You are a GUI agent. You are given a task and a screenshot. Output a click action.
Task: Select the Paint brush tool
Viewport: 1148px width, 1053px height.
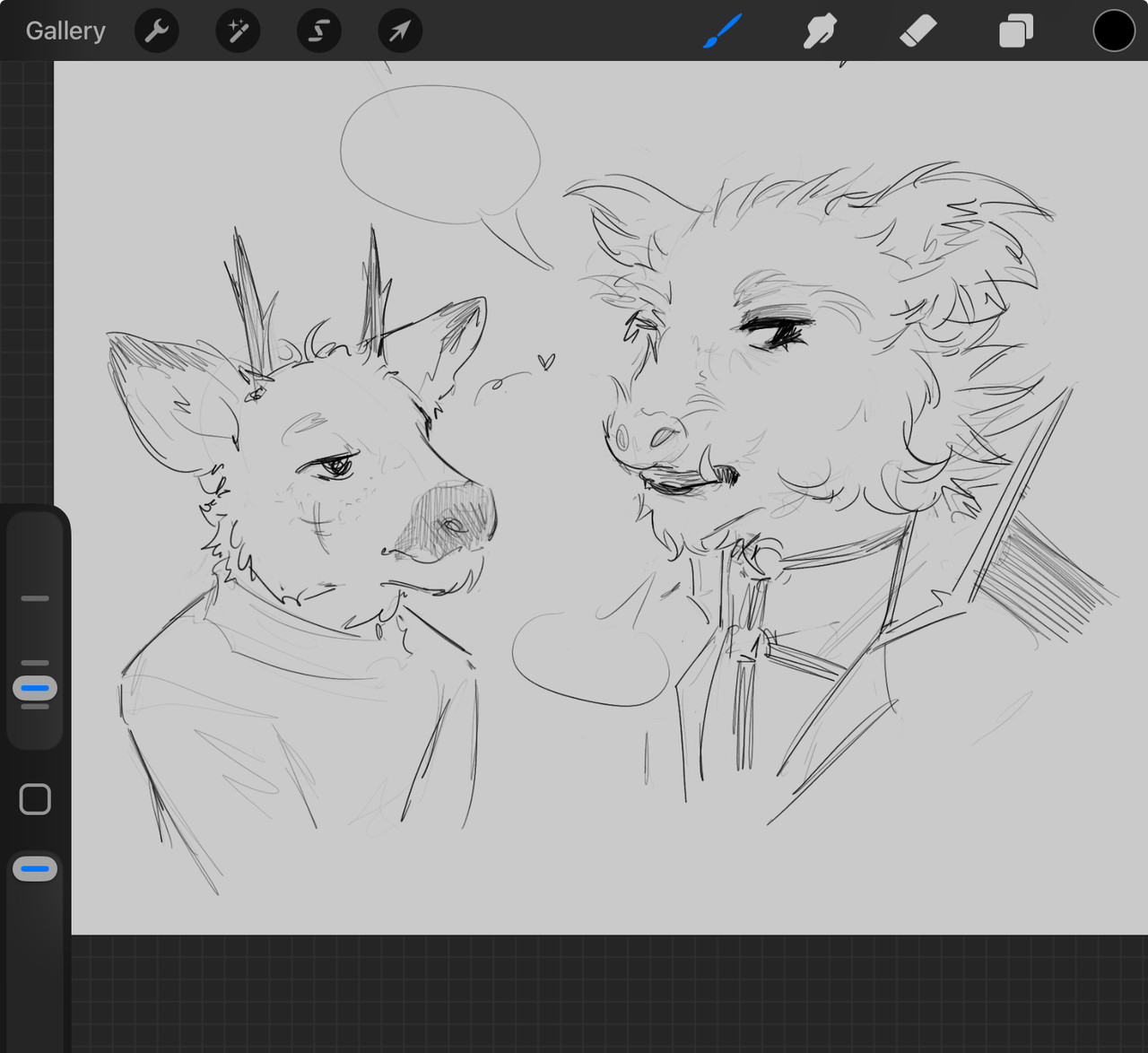pyautogui.click(x=723, y=31)
